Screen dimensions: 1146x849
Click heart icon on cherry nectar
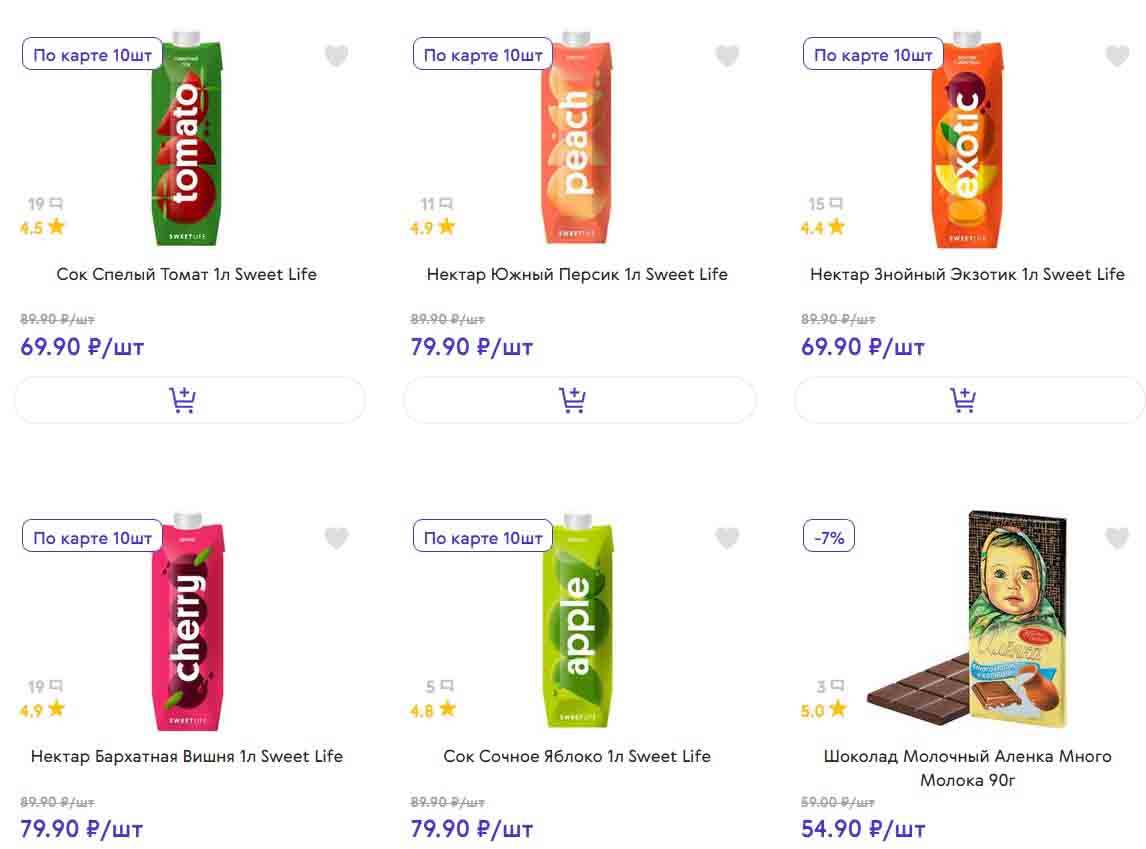[337, 538]
